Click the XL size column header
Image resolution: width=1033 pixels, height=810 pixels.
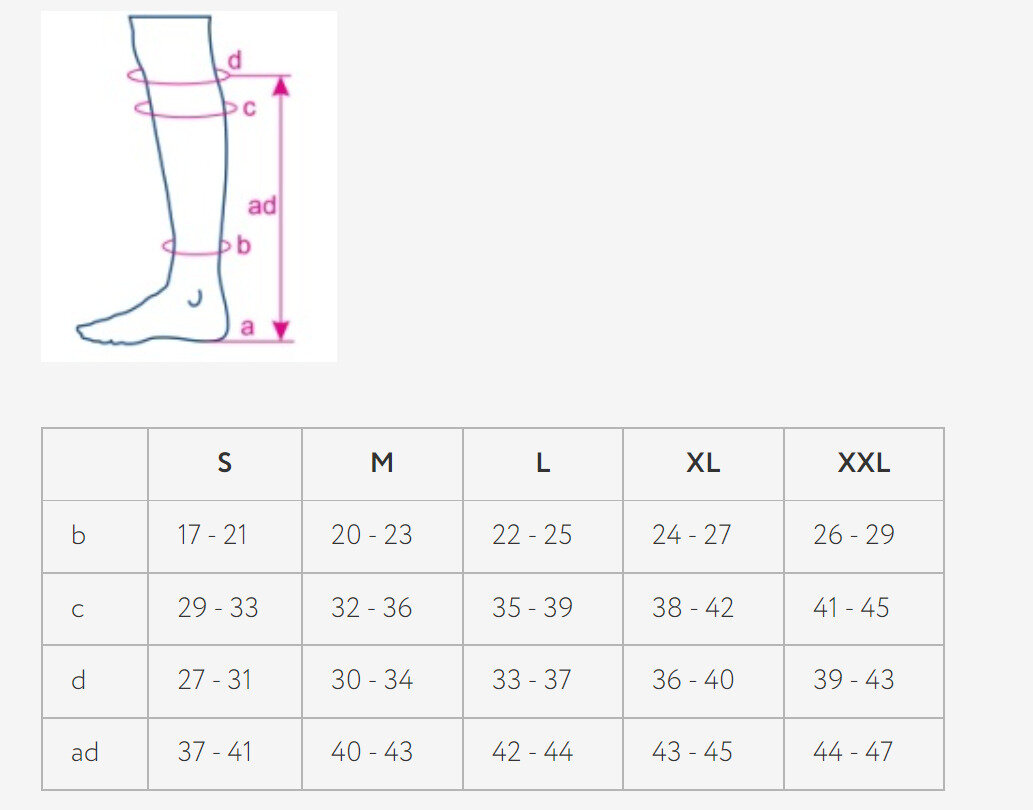[x=703, y=463]
